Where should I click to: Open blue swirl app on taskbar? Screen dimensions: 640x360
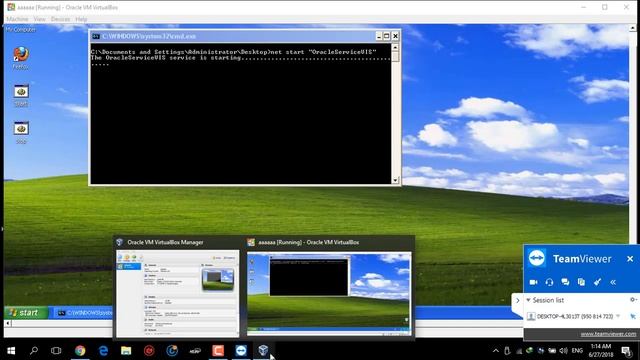tap(172, 351)
